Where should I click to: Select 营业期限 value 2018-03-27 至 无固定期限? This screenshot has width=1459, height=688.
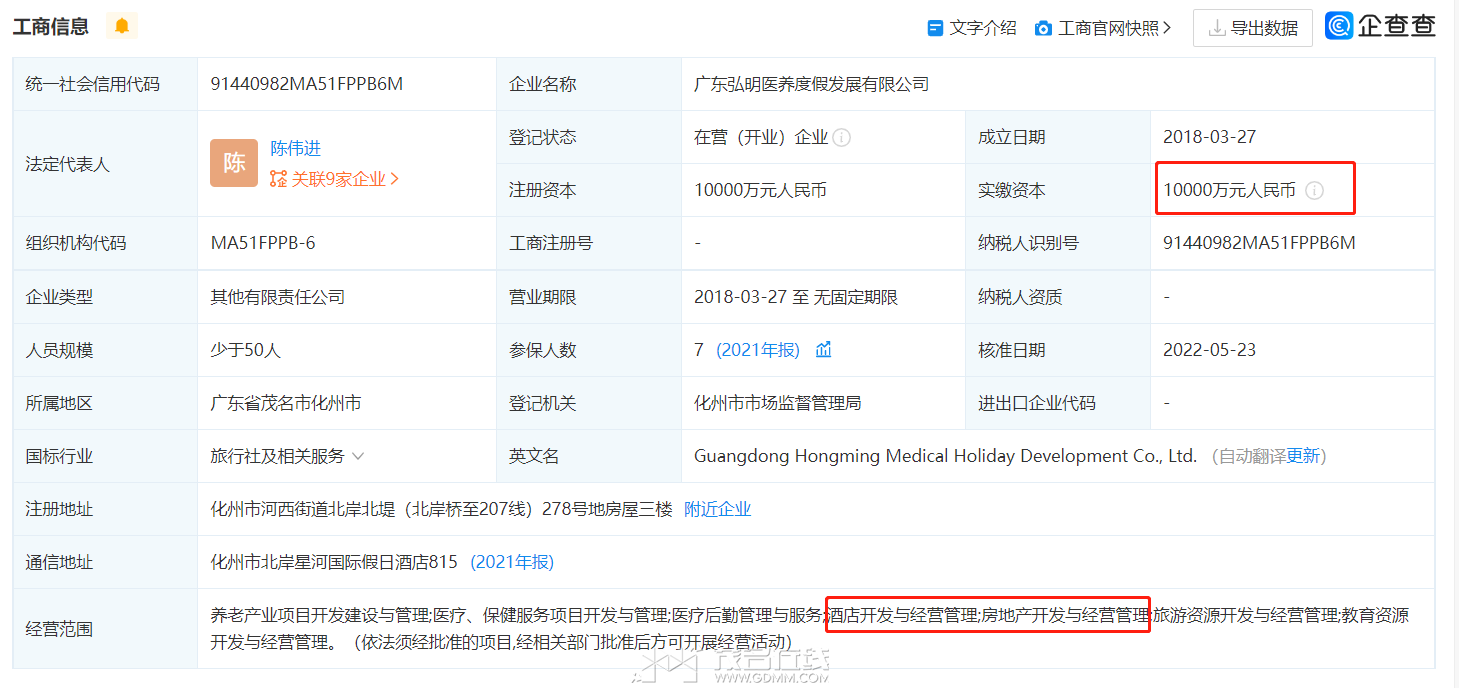pos(796,297)
